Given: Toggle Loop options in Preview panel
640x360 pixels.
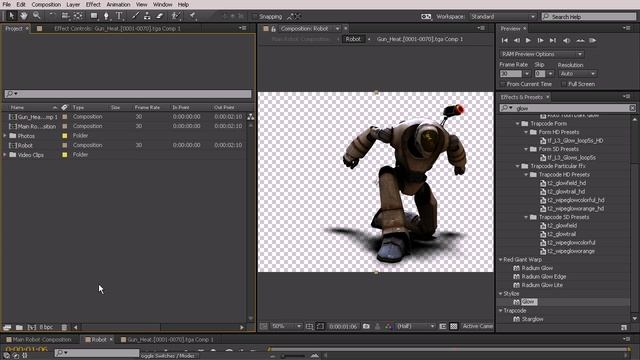Looking at the screenshot, I should [x=580, y=40].
